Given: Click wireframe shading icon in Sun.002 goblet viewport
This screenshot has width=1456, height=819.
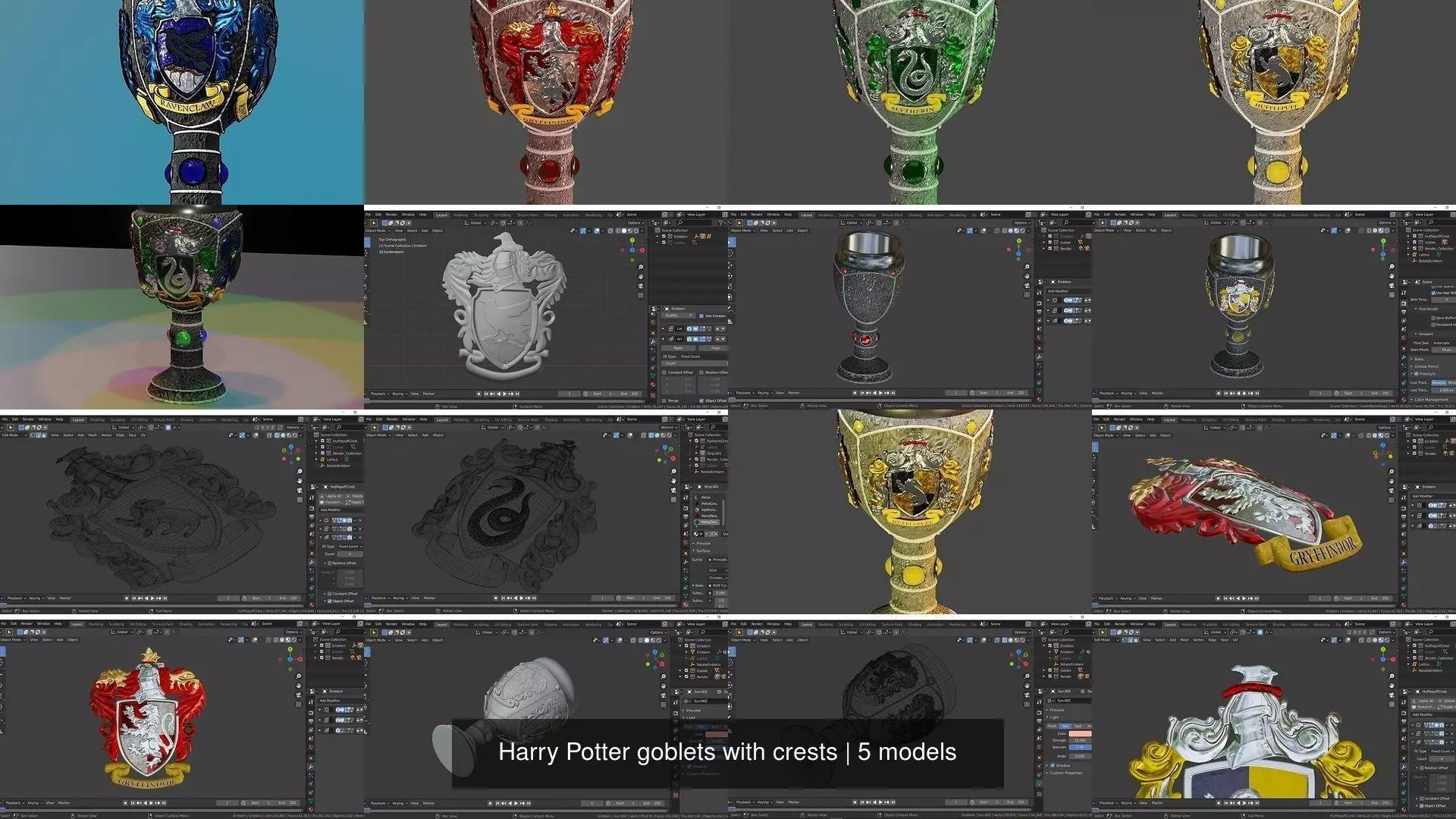Looking at the screenshot, I should (1004, 640).
